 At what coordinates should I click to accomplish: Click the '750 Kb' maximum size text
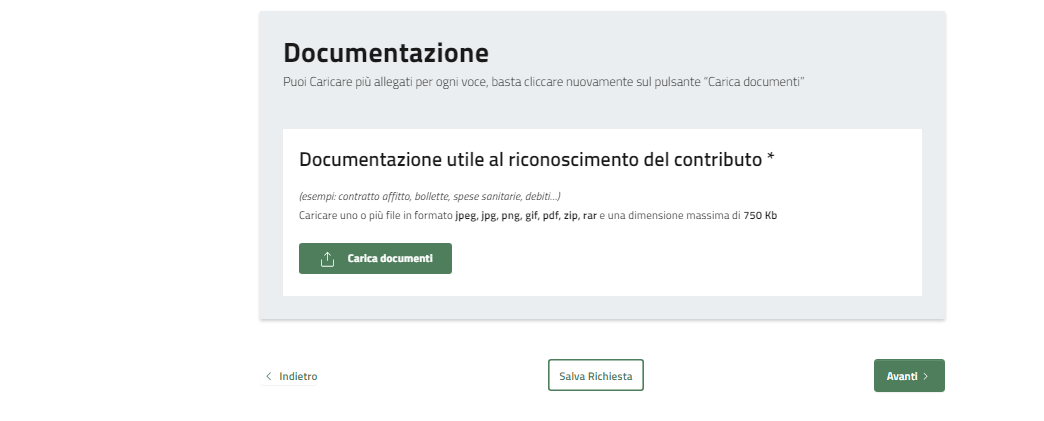pyautogui.click(x=760, y=215)
